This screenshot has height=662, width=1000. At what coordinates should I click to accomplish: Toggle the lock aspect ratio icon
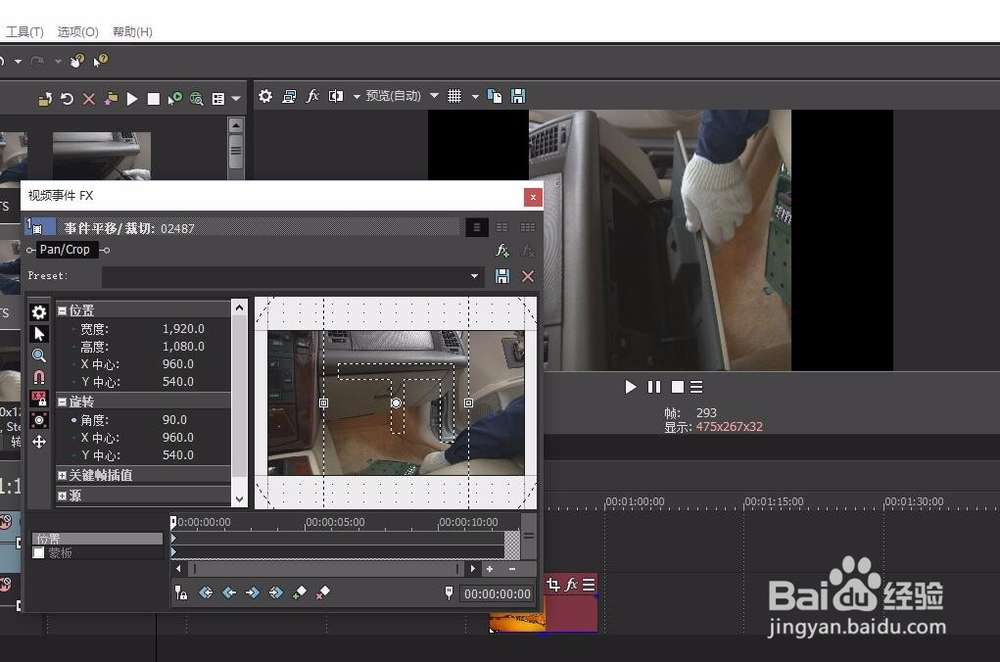click(x=39, y=399)
